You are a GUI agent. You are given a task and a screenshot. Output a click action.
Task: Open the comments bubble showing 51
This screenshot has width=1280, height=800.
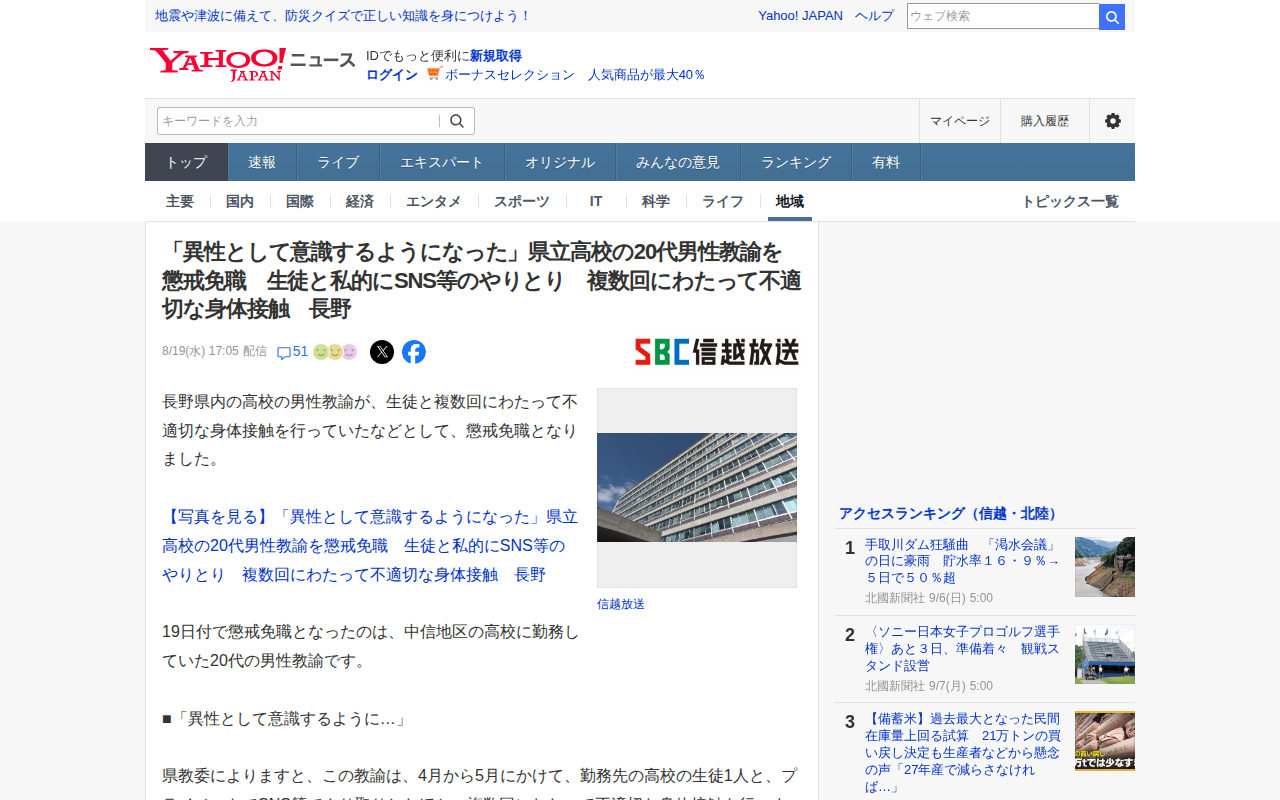[292, 352]
